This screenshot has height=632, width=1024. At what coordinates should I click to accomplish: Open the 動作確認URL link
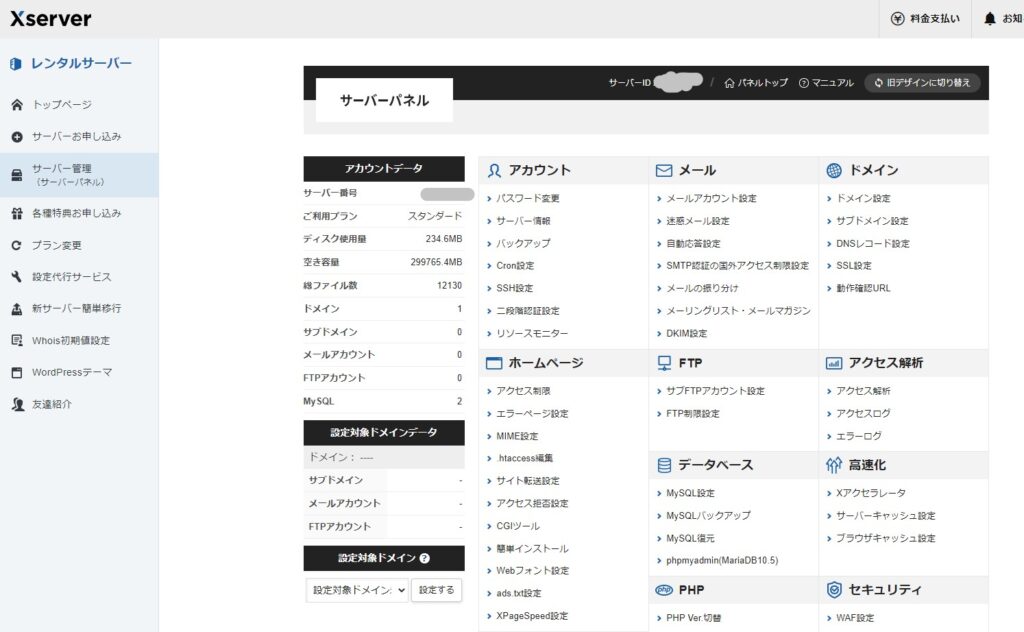[863, 288]
